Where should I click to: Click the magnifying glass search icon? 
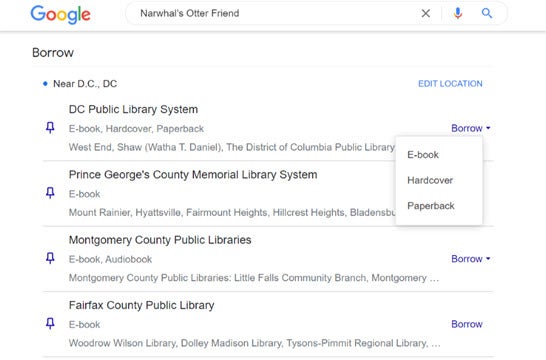487,14
